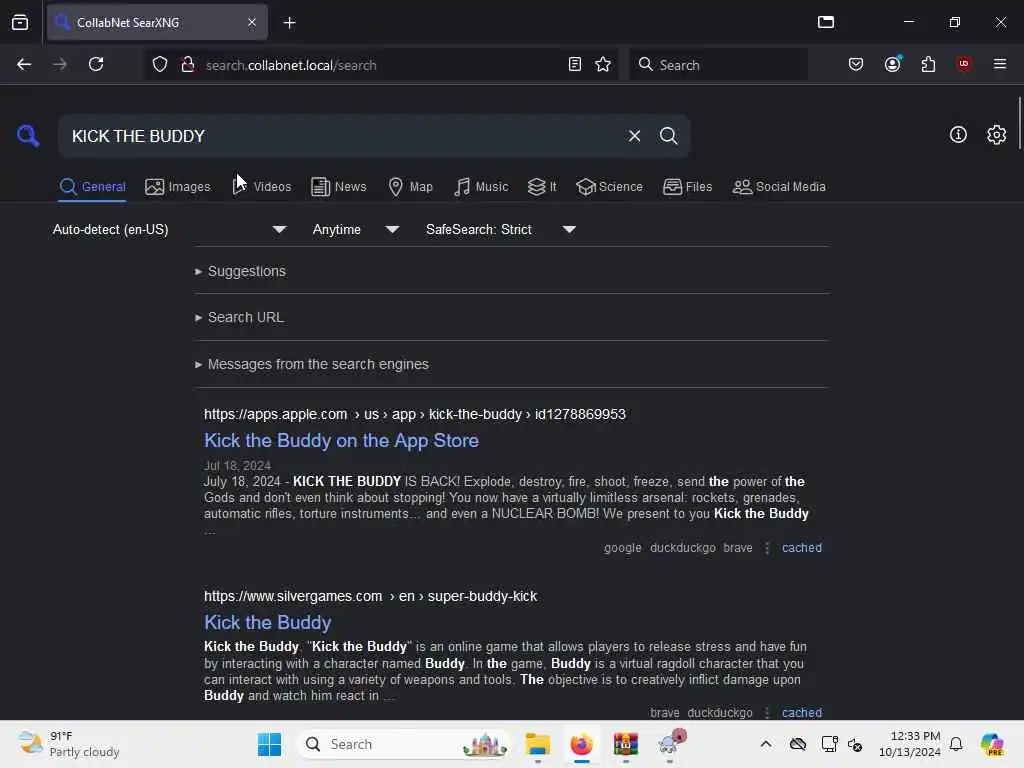This screenshot has height=768, width=1024.
Task: Open SafeSearch: Strict dropdown
Action: click(x=501, y=229)
